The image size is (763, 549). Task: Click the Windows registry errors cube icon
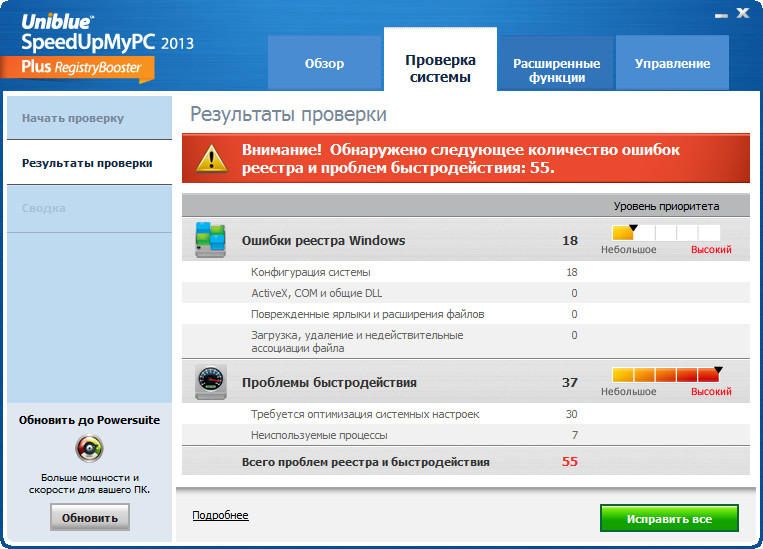pos(210,241)
